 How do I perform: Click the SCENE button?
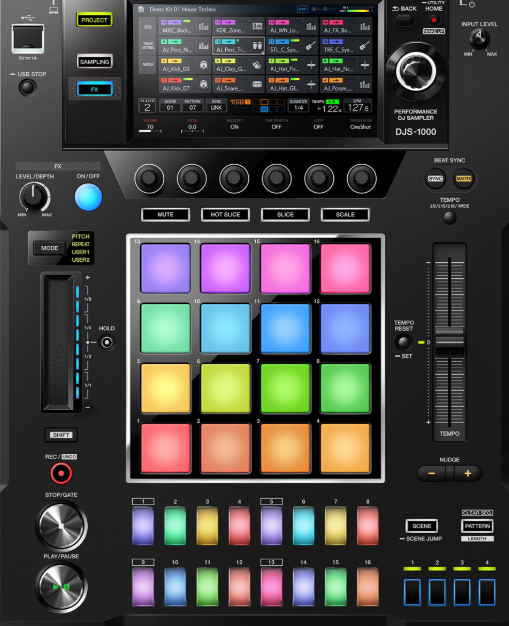pos(422,526)
